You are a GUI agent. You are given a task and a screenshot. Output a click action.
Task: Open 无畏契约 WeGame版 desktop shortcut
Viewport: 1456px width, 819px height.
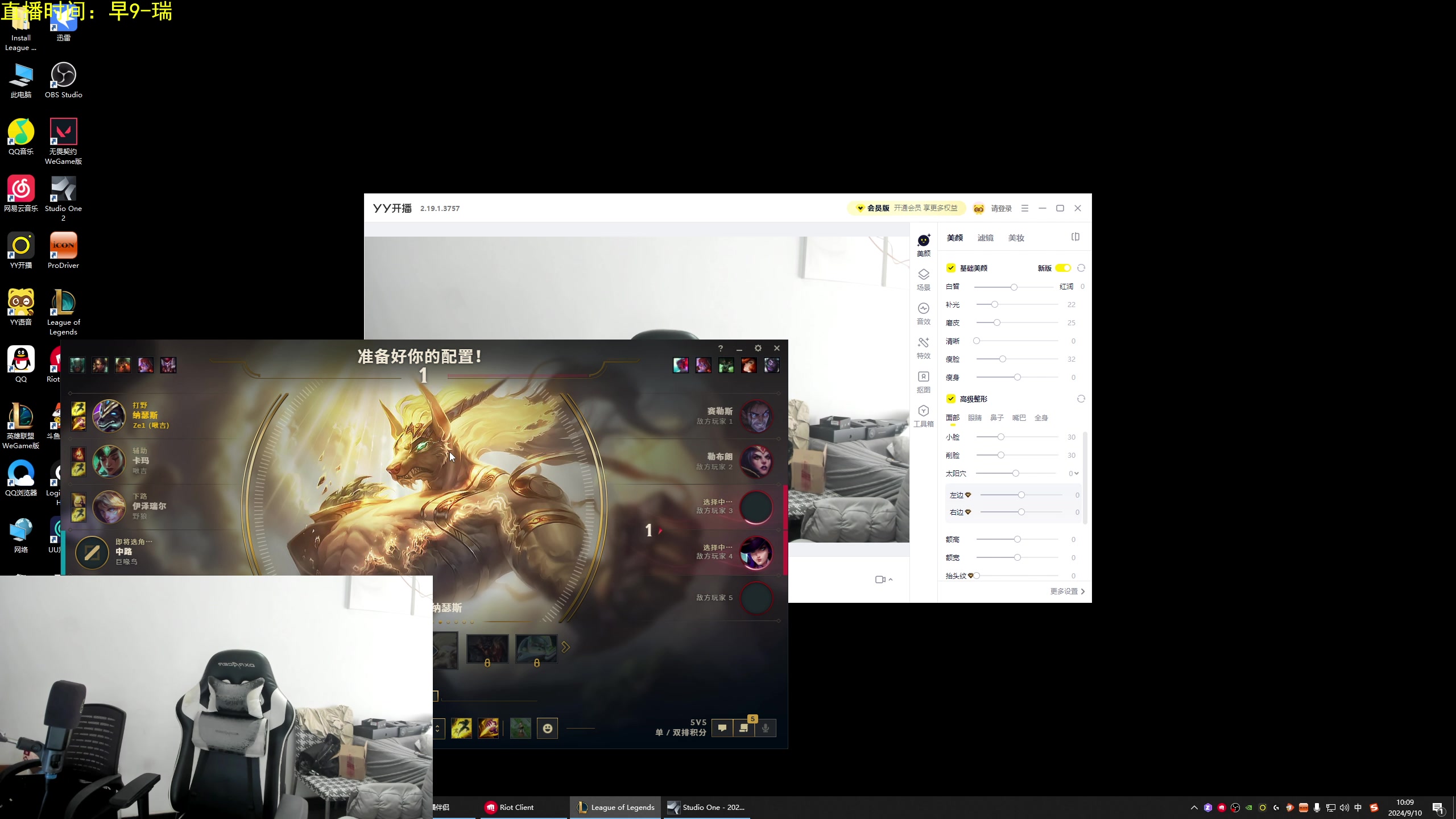coord(64,142)
